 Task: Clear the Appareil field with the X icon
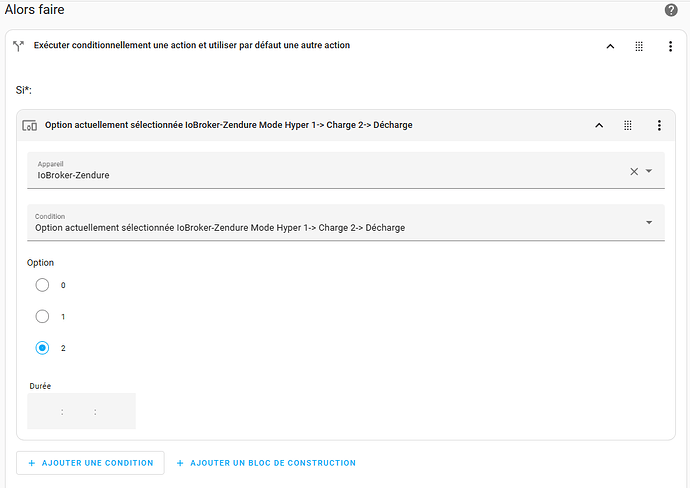click(633, 171)
